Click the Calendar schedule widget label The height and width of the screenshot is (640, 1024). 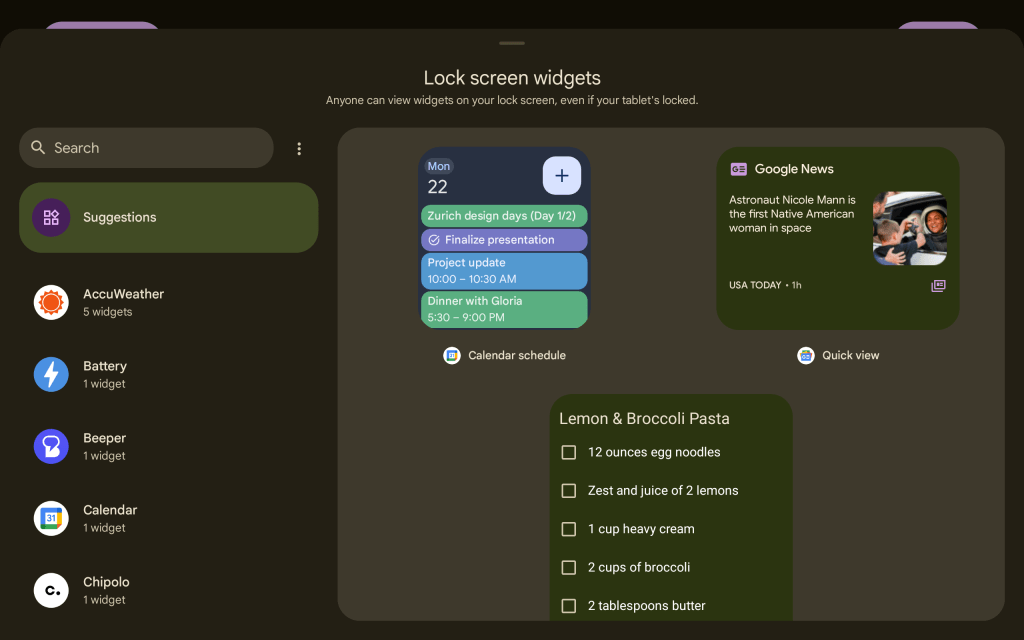516,355
